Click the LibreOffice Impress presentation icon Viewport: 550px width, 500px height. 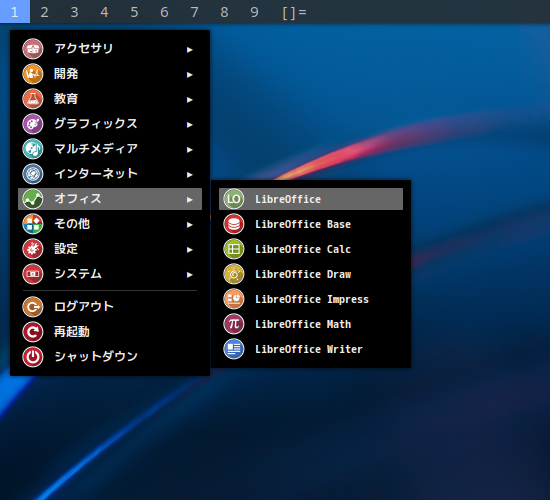pos(234,299)
